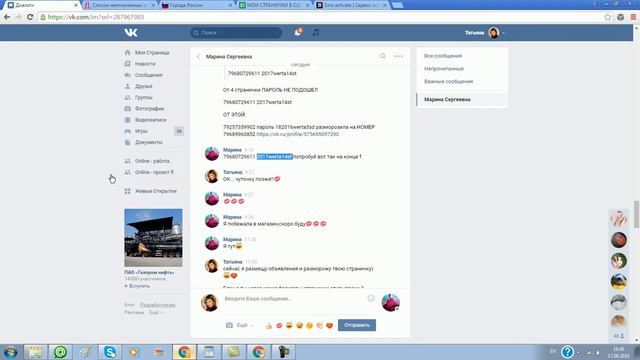Click the Газпром нефть ad image

tap(153, 238)
